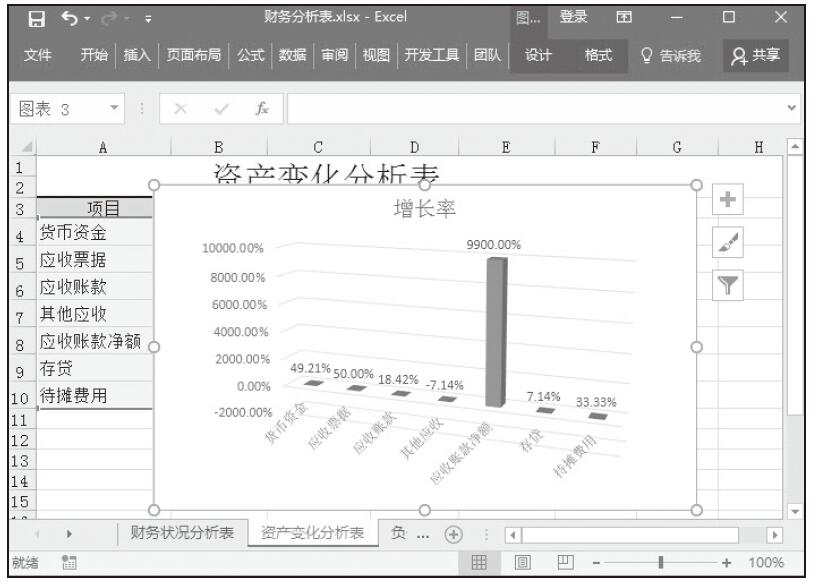Open the 插入 ribbon tab
Image resolution: width=813 pixels, height=583 pixels.
135,56
